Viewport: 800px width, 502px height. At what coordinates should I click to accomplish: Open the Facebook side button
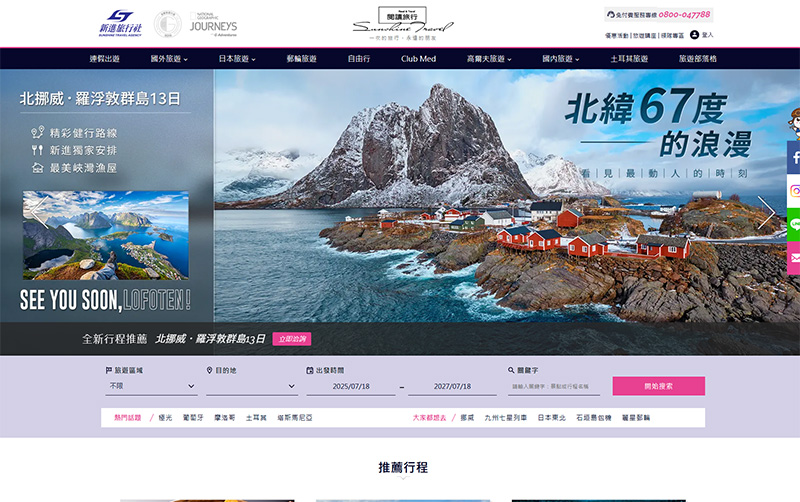793,158
